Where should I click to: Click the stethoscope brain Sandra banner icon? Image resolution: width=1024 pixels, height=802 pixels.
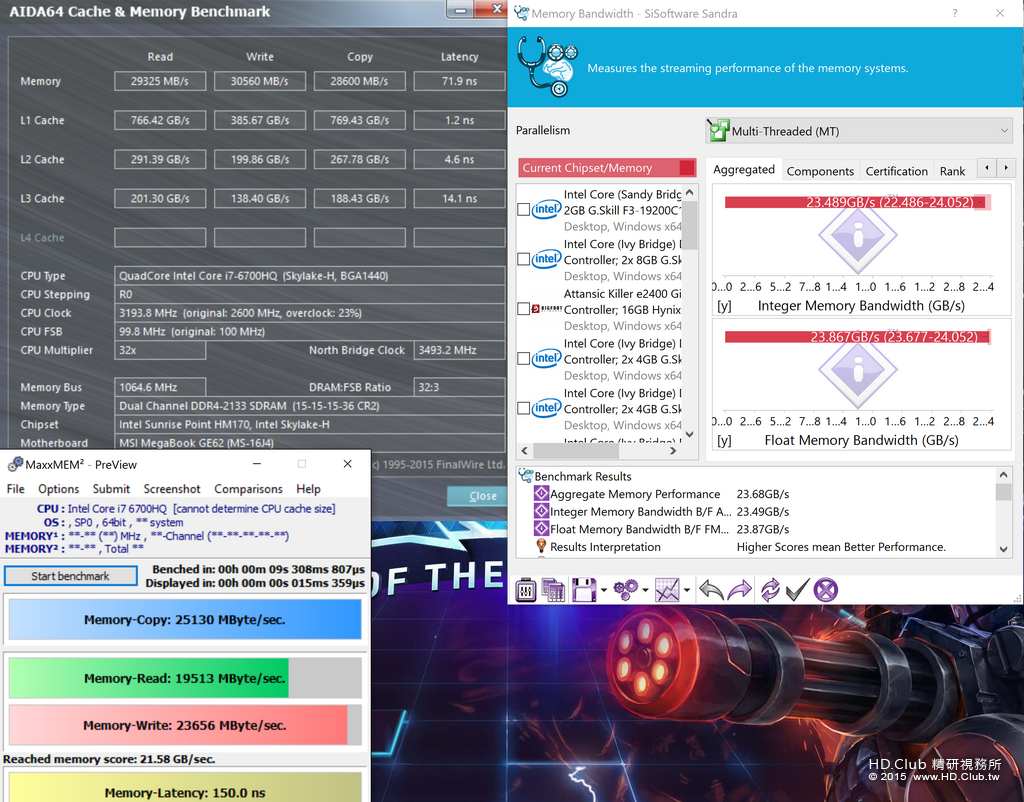click(547, 67)
